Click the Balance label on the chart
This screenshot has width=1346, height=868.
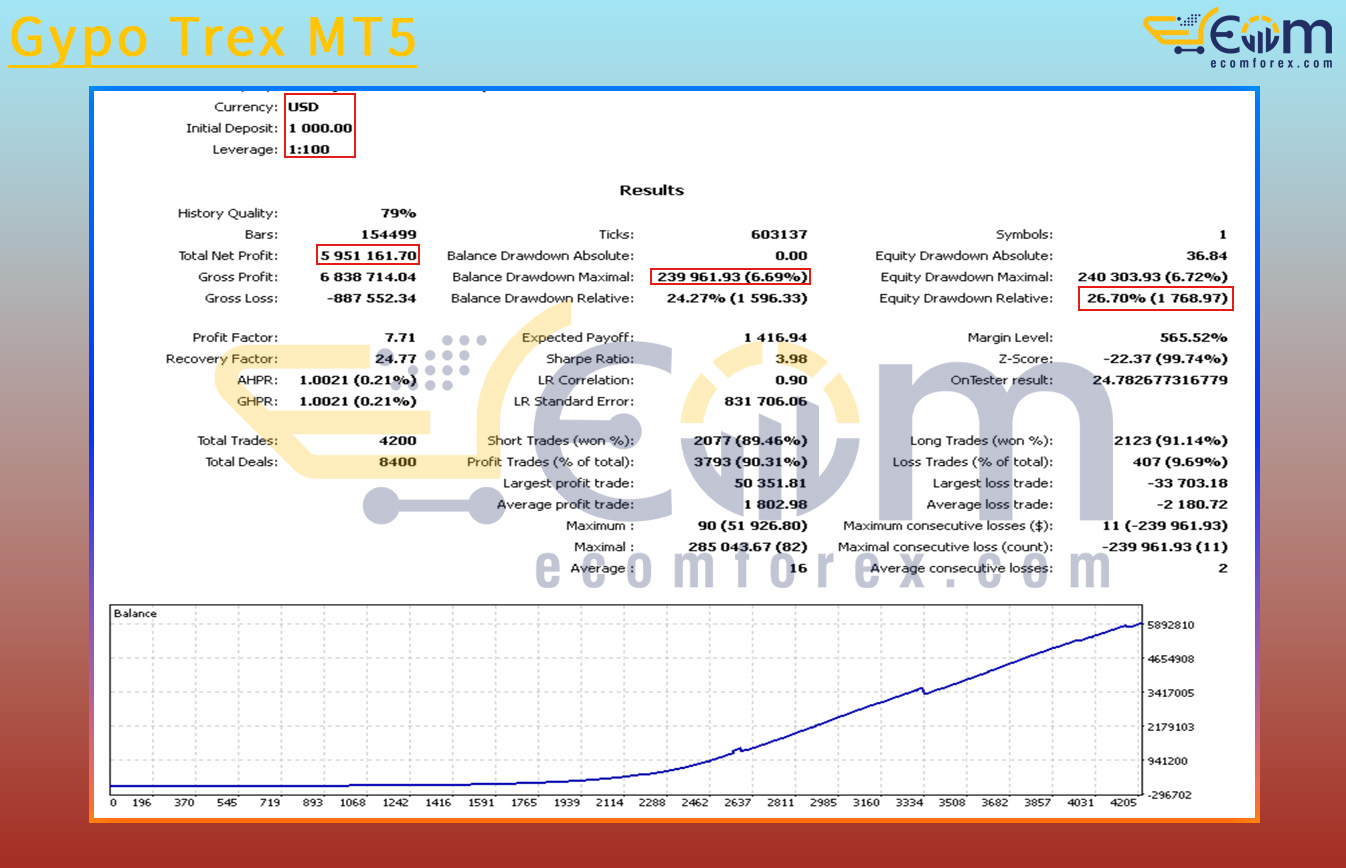click(135, 613)
